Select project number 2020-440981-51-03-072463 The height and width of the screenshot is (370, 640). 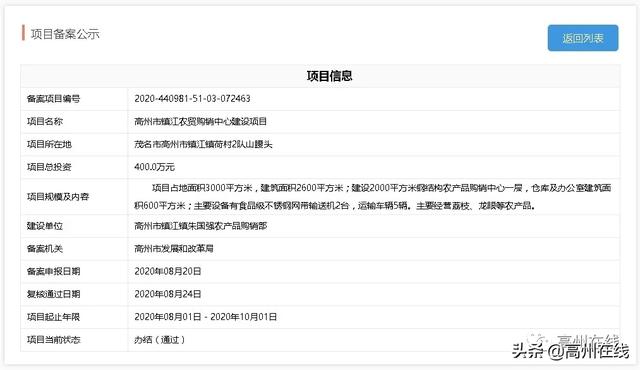coord(192,99)
